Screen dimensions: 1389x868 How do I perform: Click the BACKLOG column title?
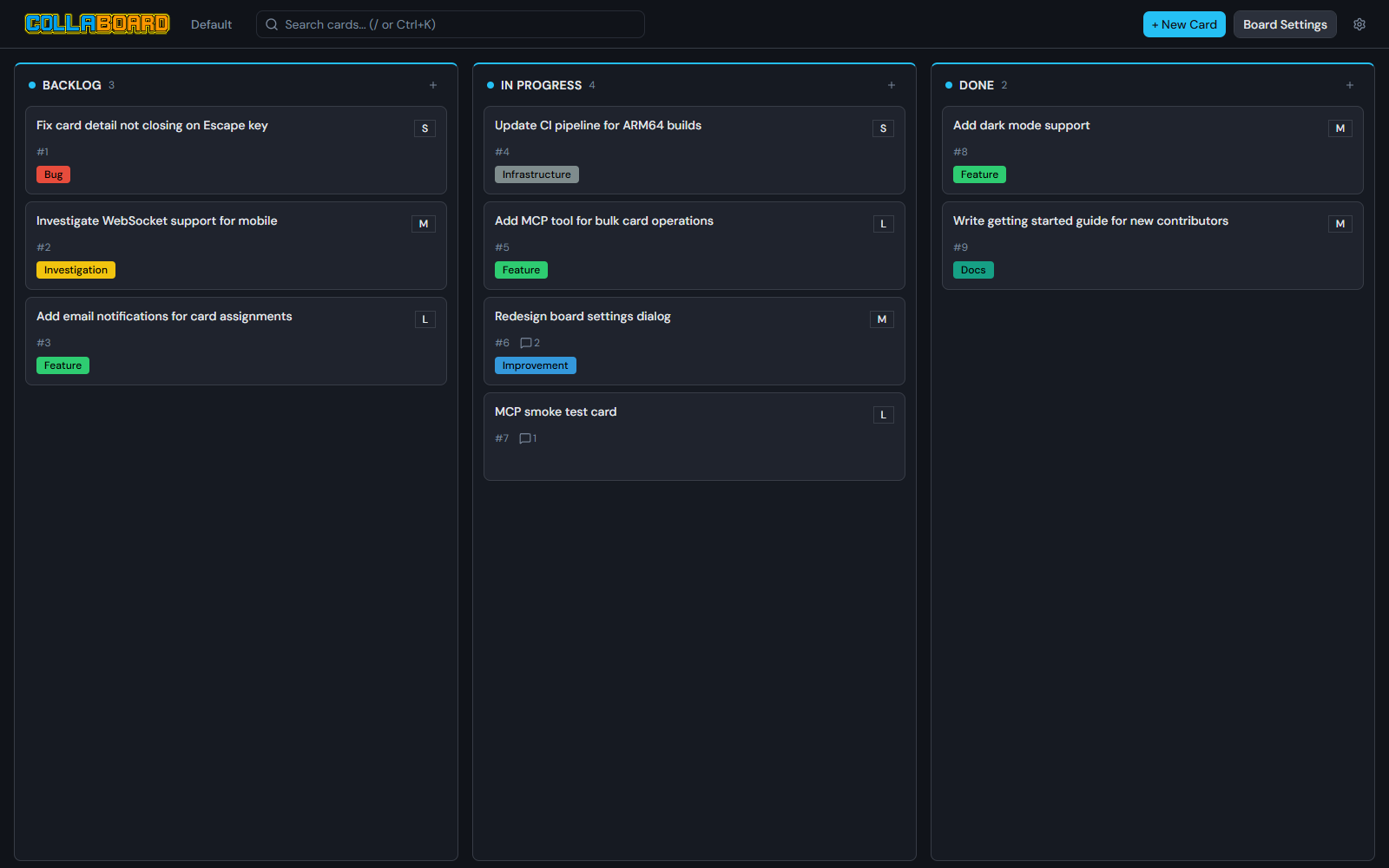pyautogui.click(x=72, y=85)
